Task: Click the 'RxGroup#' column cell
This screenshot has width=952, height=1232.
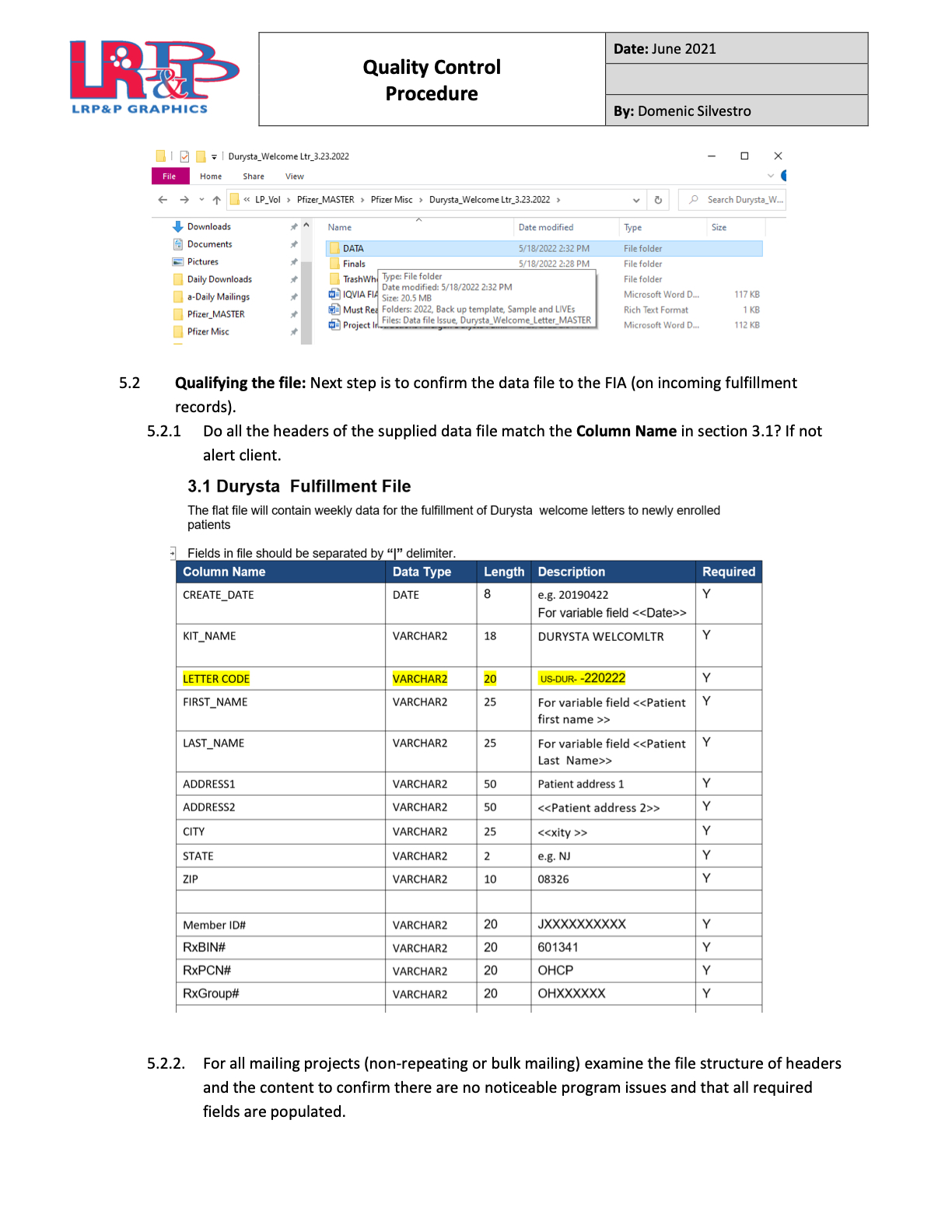Action: [x=281, y=994]
